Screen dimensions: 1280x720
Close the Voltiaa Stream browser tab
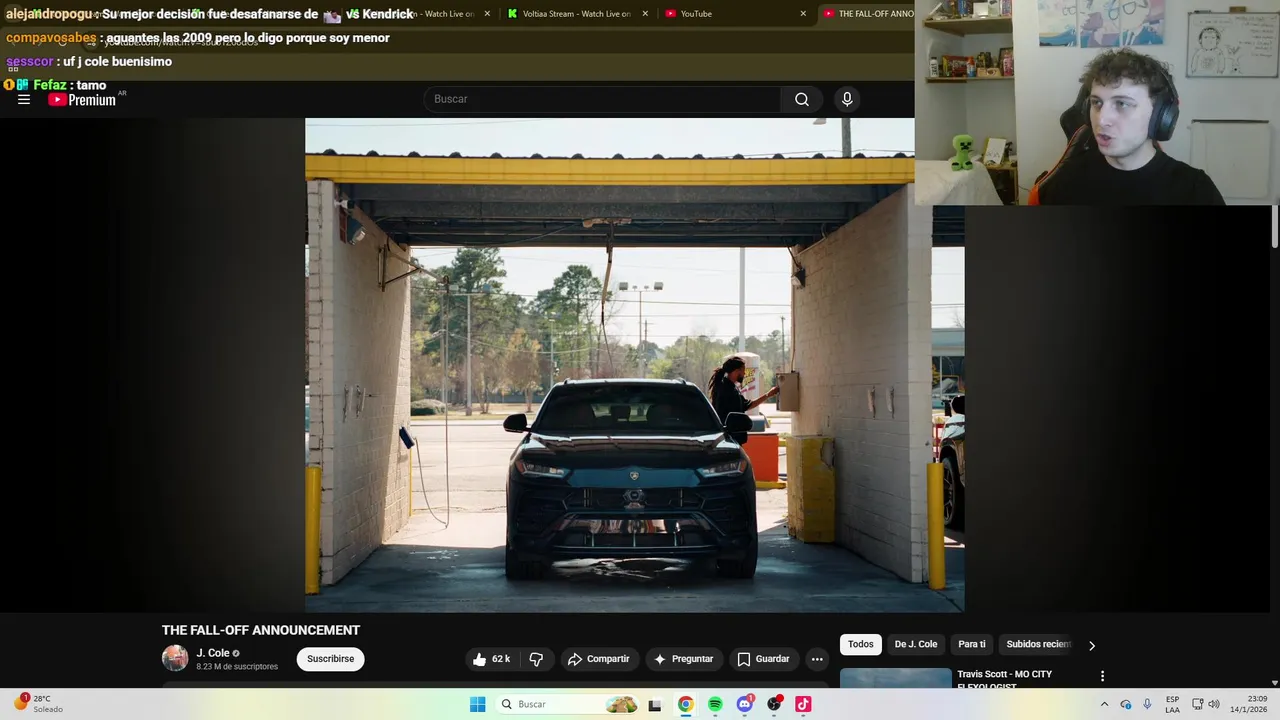645,14
